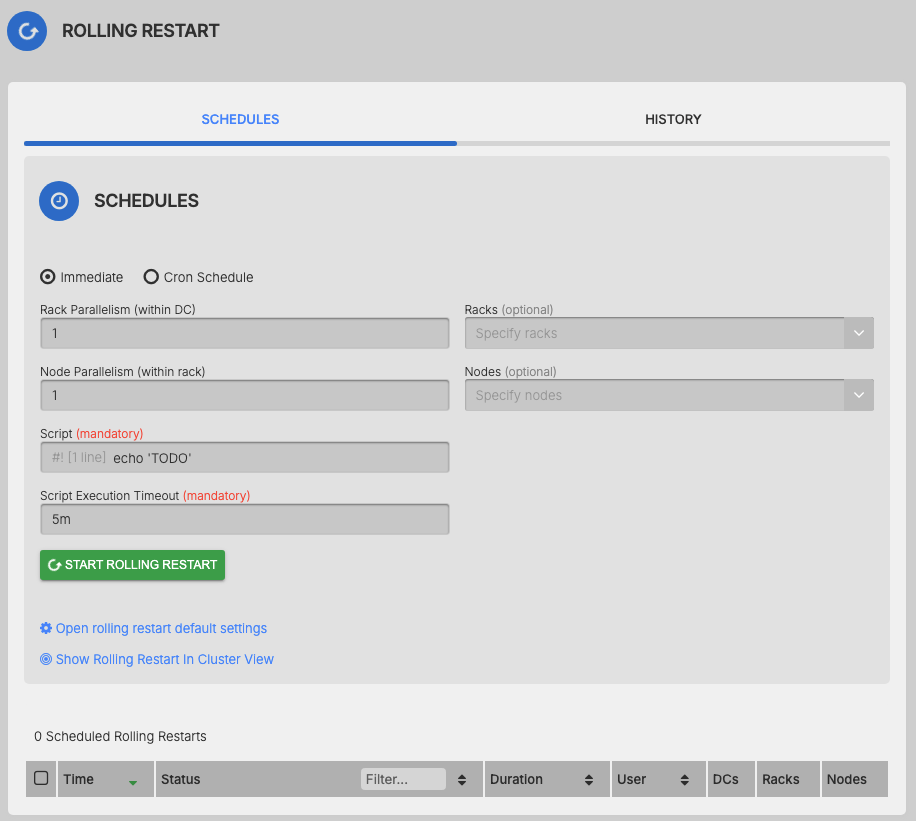Tick the select-all checkbox in table header
Screen dimensions: 916x821
pyautogui.click(x=41, y=778)
